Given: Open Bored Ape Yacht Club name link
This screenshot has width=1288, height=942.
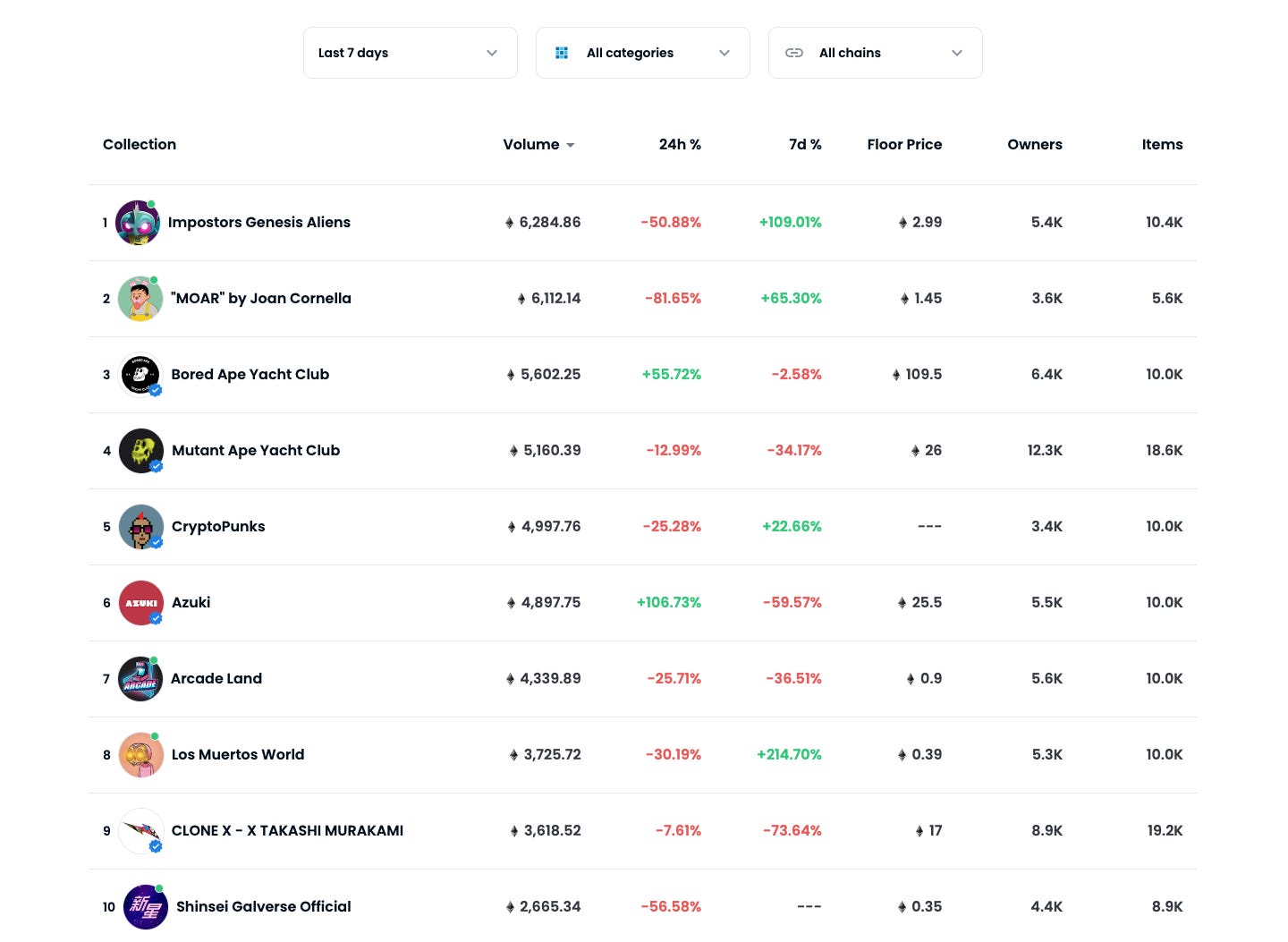Looking at the screenshot, I should 250,374.
